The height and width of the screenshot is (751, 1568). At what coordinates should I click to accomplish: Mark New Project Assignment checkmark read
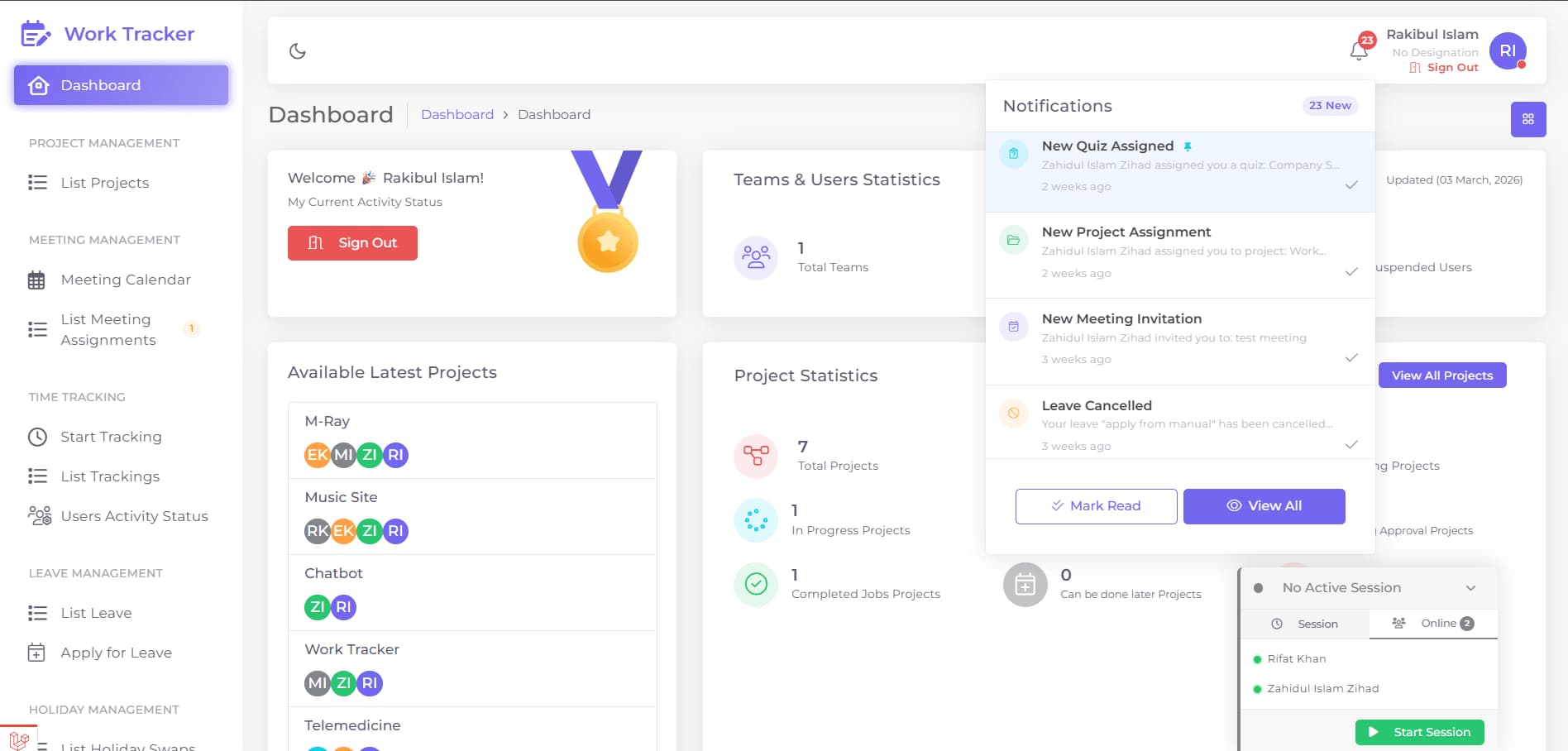point(1351,272)
